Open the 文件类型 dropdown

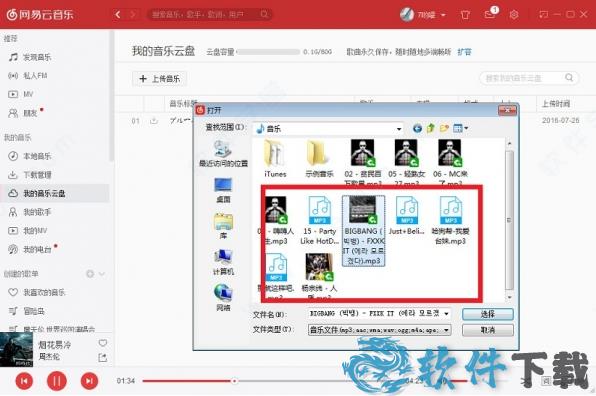point(446,330)
